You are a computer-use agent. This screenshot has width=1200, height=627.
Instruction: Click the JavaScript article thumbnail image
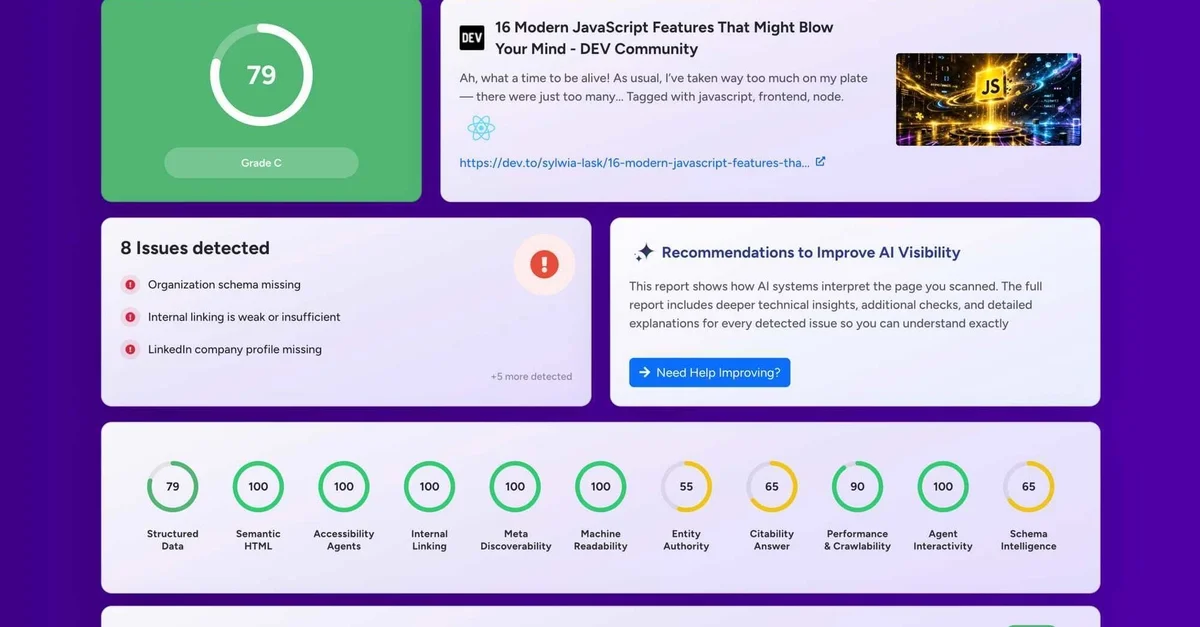pos(988,99)
